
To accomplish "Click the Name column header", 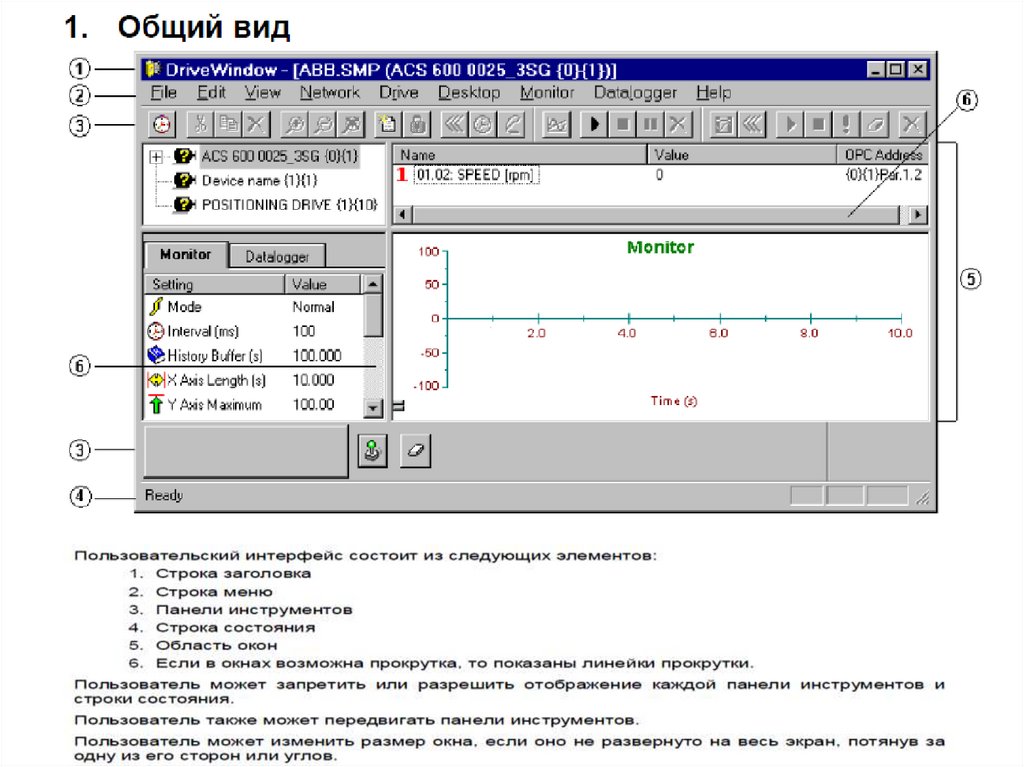I will pyautogui.click(x=519, y=155).
